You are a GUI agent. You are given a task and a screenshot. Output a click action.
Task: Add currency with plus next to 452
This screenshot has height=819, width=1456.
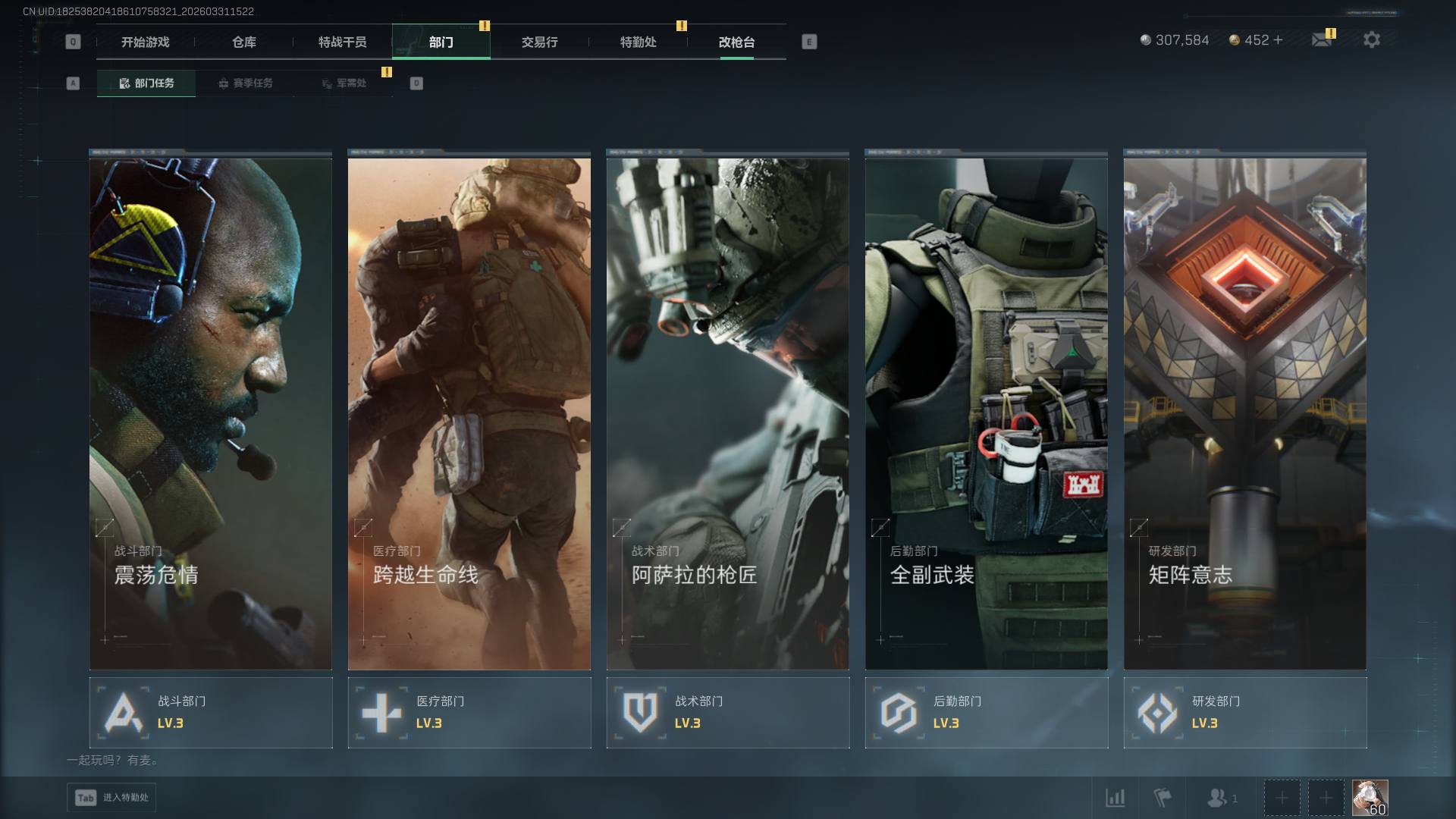(x=1279, y=39)
